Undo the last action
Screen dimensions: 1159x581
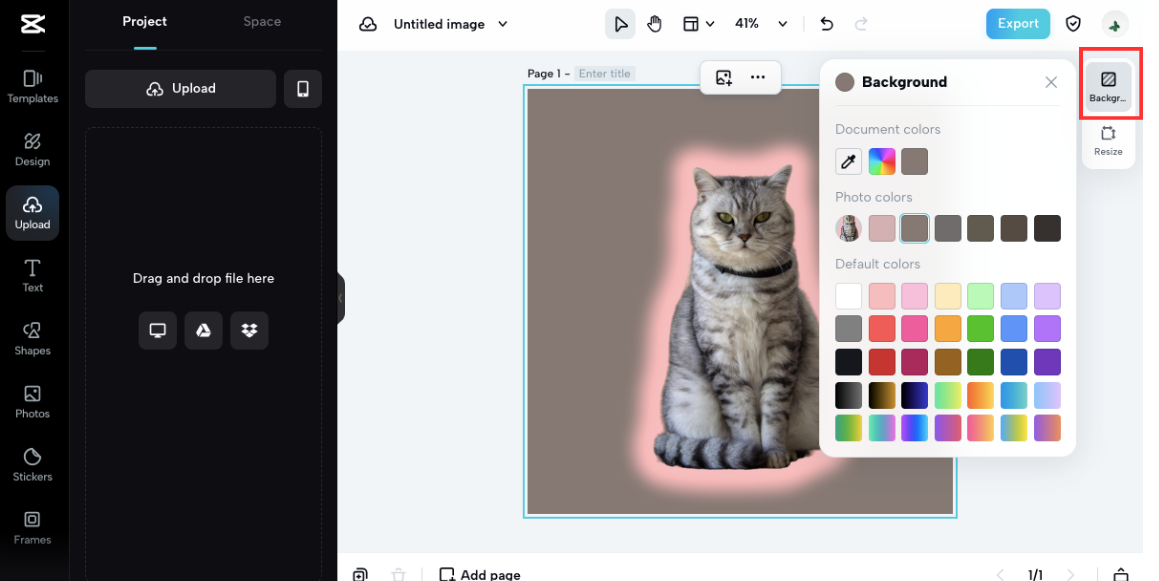[826, 24]
